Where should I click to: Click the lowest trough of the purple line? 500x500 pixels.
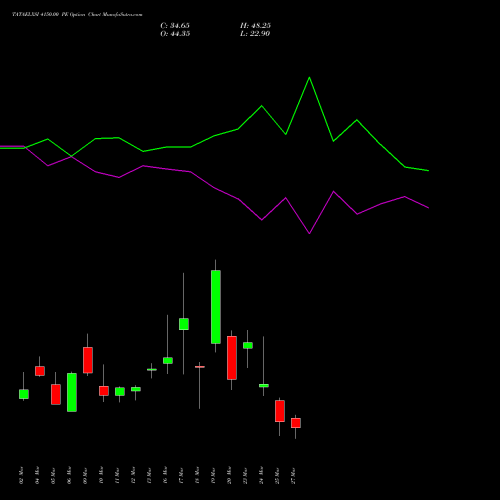coord(309,233)
